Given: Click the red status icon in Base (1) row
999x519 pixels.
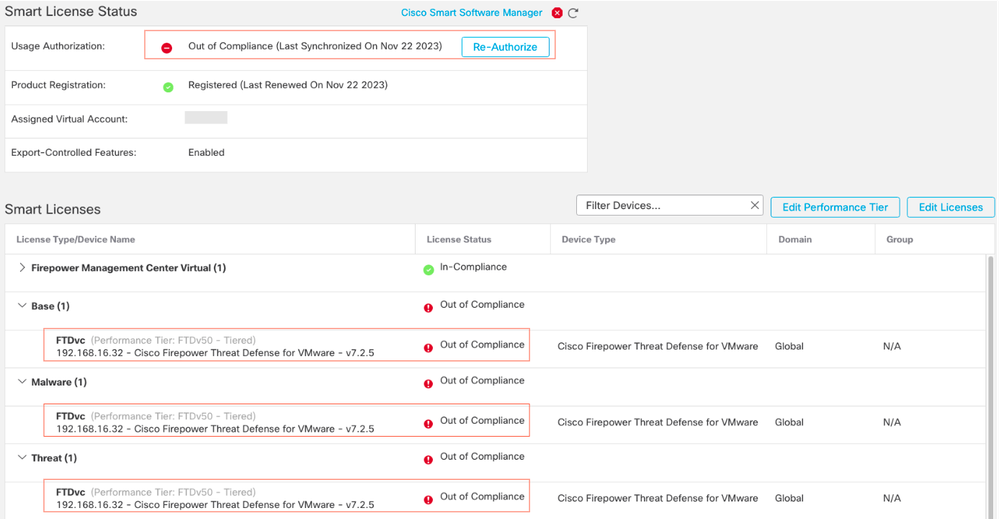Looking at the screenshot, I should click(x=428, y=308).
